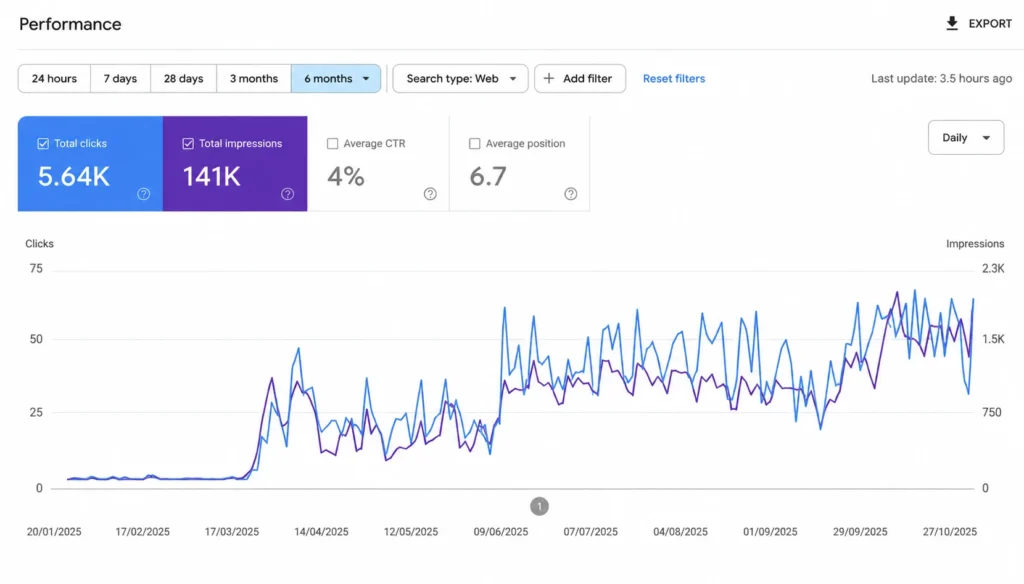Click the 14/04/2025 date axis label
This screenshot has width=1024, height=584.
pyautogui.click(x=321, y=532)
